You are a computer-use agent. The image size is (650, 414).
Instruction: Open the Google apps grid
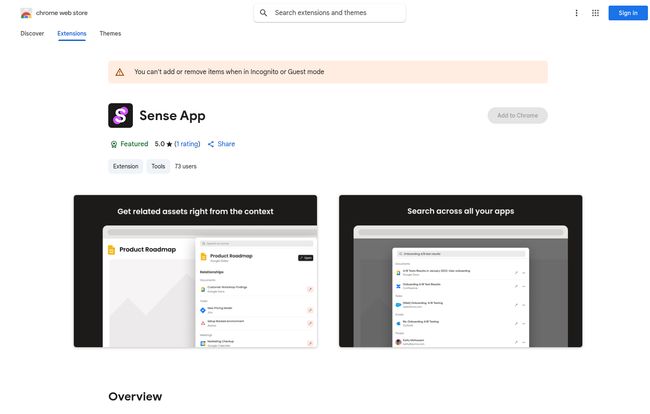pyautogui.click(x=595, y=13)
